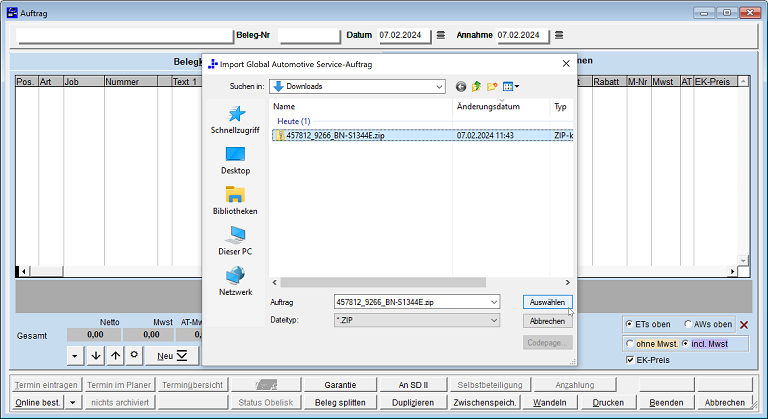Open dropdown arrow next to Online best.
The width and height of the screenshot is (768, 419).
coord(72,402)
